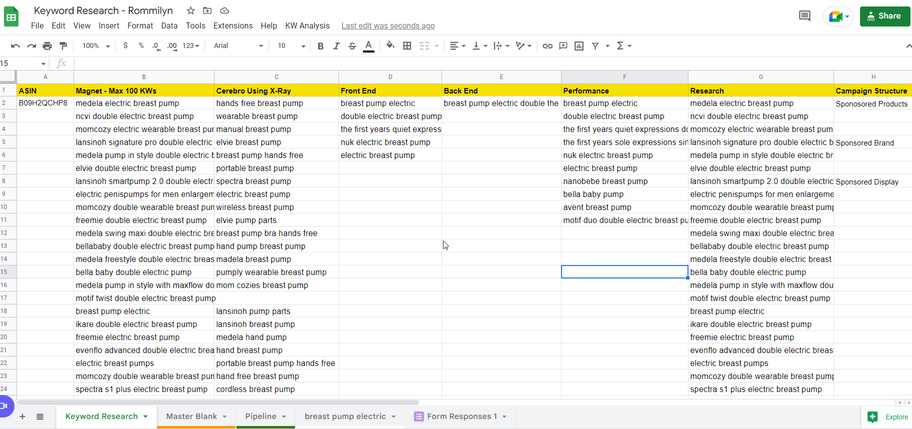The width and height of the screenshot is (912, 429).
Task: Toggle strikethrough formatting
Action: (x=352, y=46)
